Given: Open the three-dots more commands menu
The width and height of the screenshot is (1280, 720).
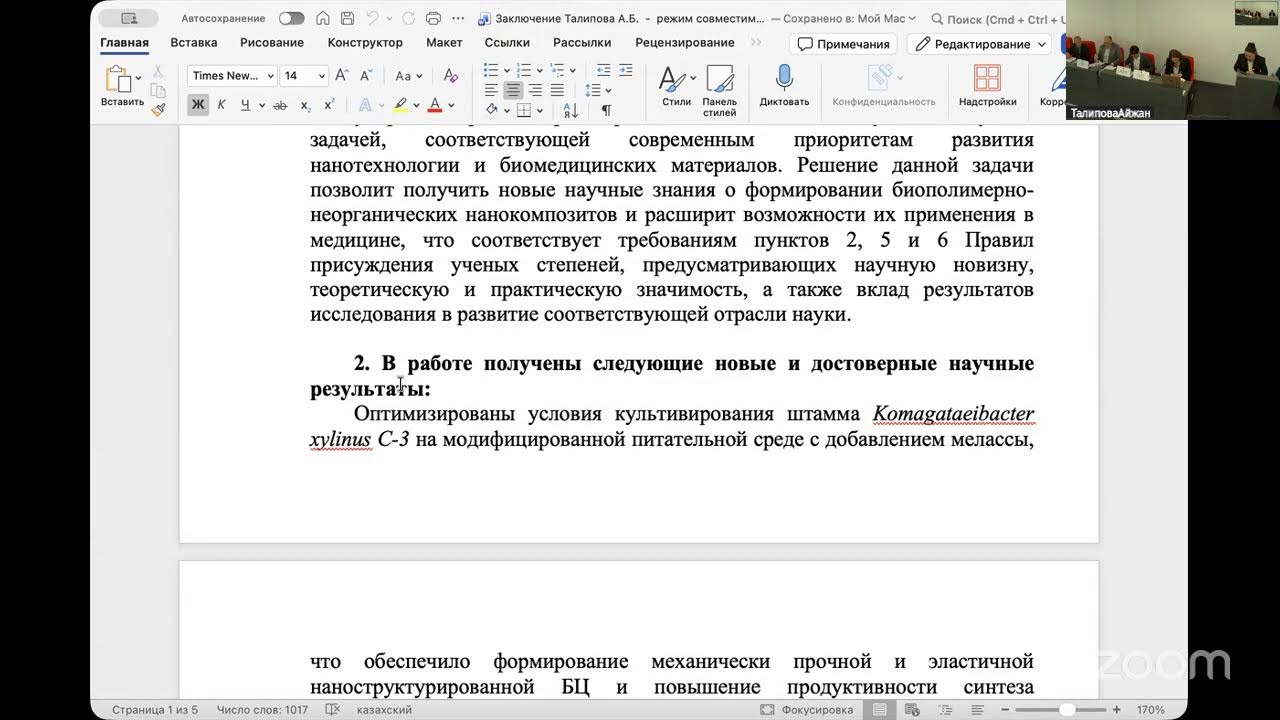Looking at the screenshot, I should click(460, 18).
